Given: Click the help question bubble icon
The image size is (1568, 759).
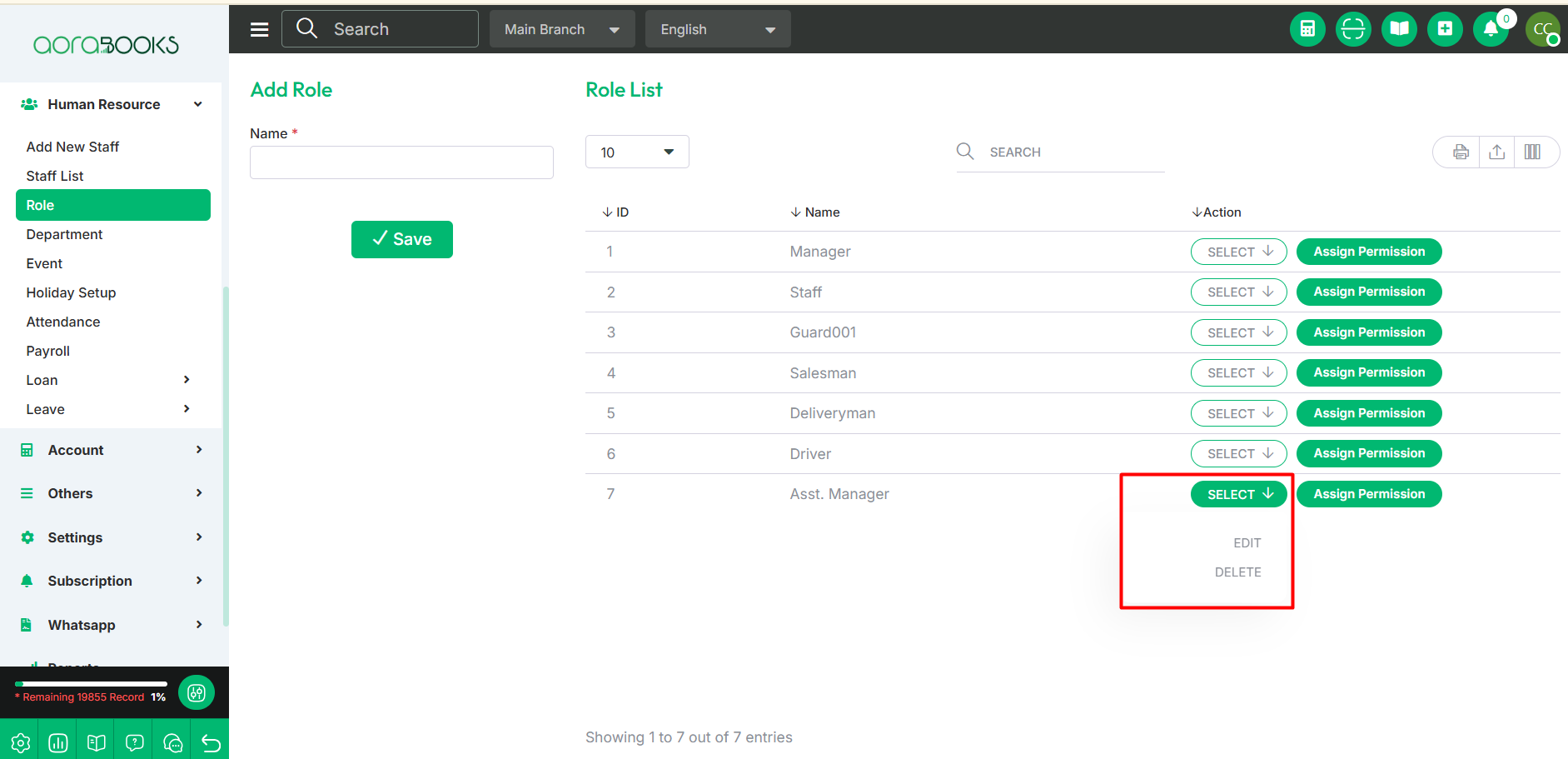Looking at the screenshot, I should pos(135,742).
